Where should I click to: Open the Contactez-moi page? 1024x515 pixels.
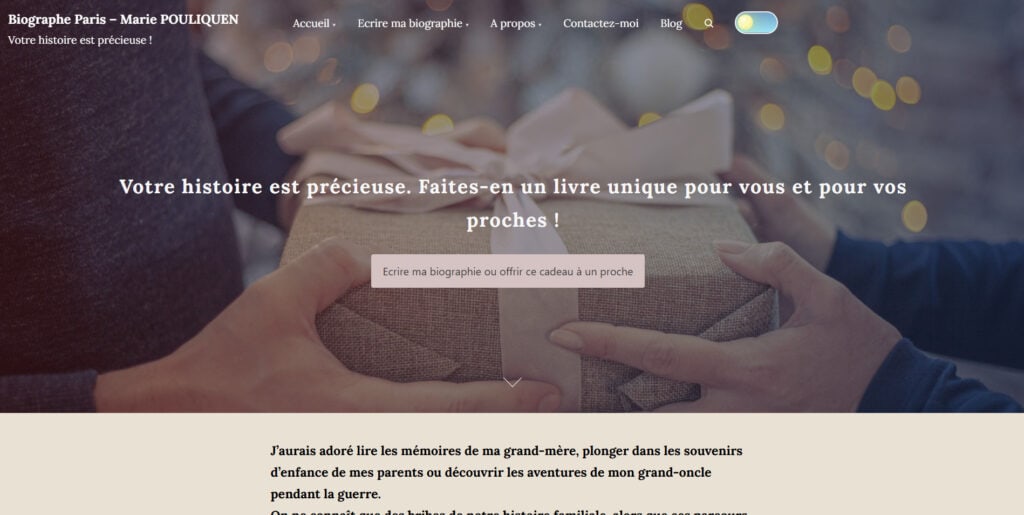(x=601, y=23)
